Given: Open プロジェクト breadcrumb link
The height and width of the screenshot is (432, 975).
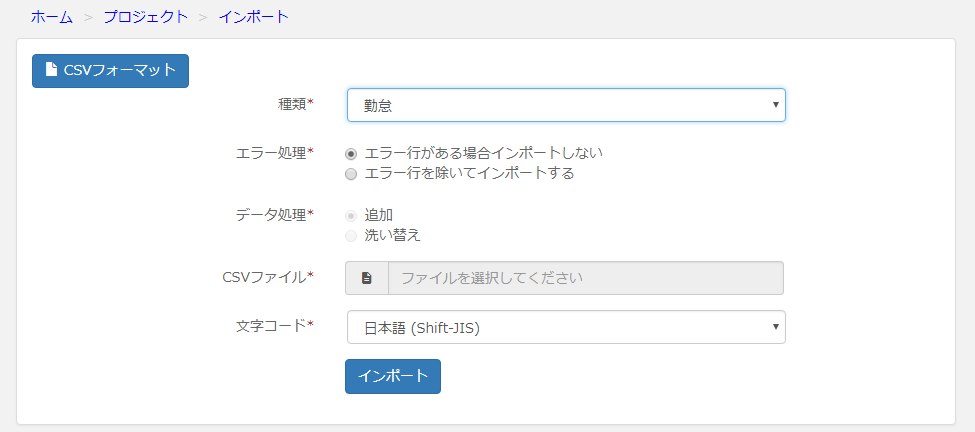Looking at the screenshot, I should click(146, 17).
